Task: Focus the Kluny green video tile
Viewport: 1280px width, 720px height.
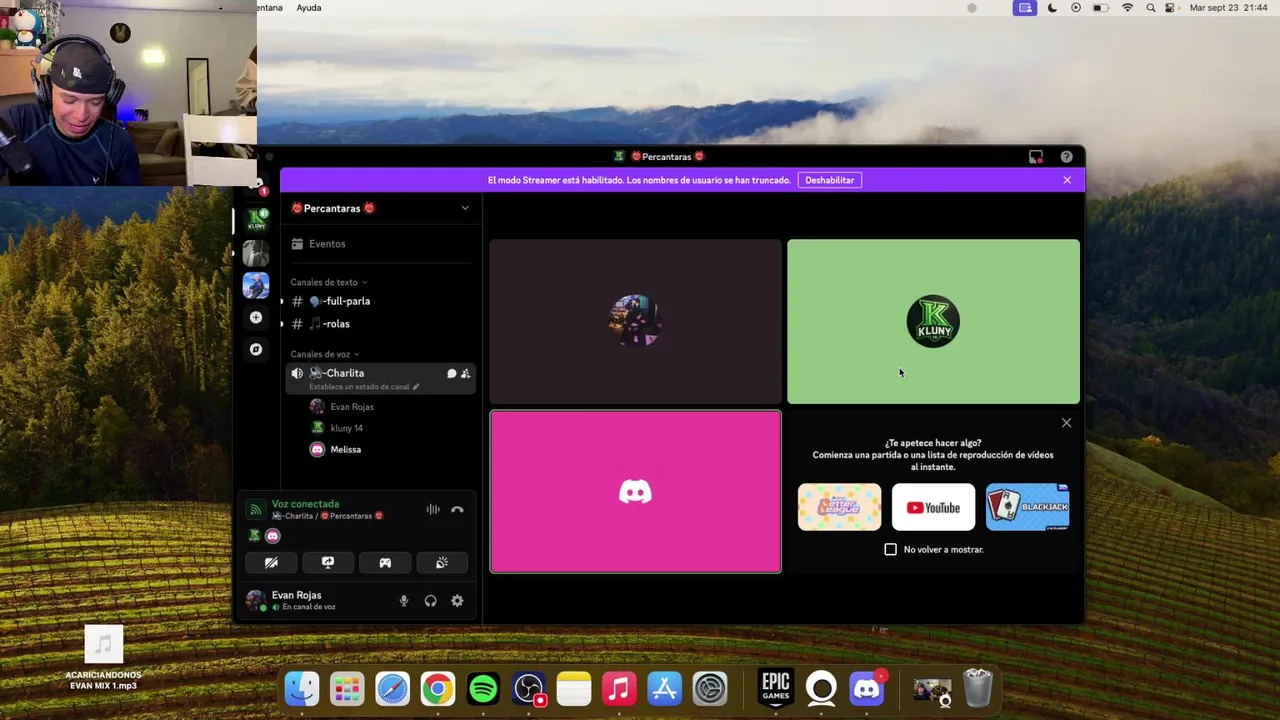Action: pyautogui.click(x=933, y=321)
